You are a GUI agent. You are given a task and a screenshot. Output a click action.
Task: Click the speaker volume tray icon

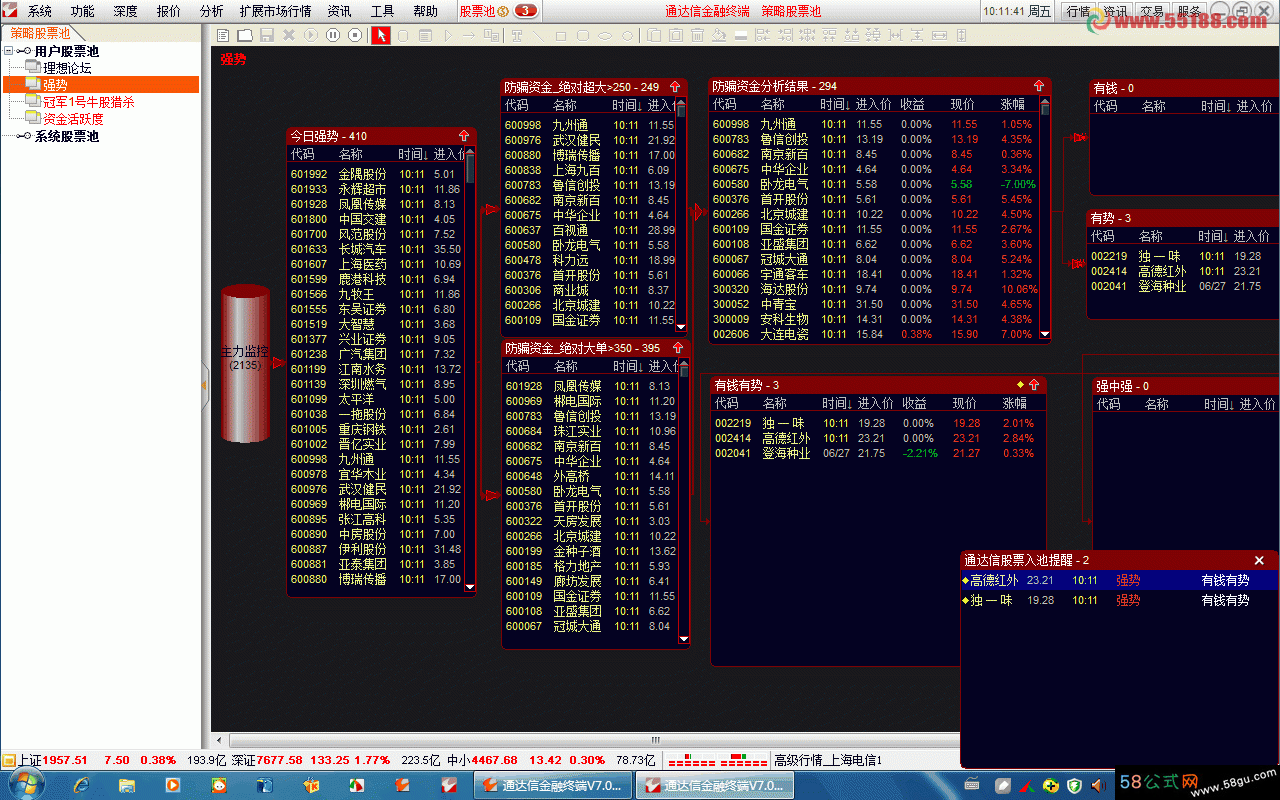1097,785
